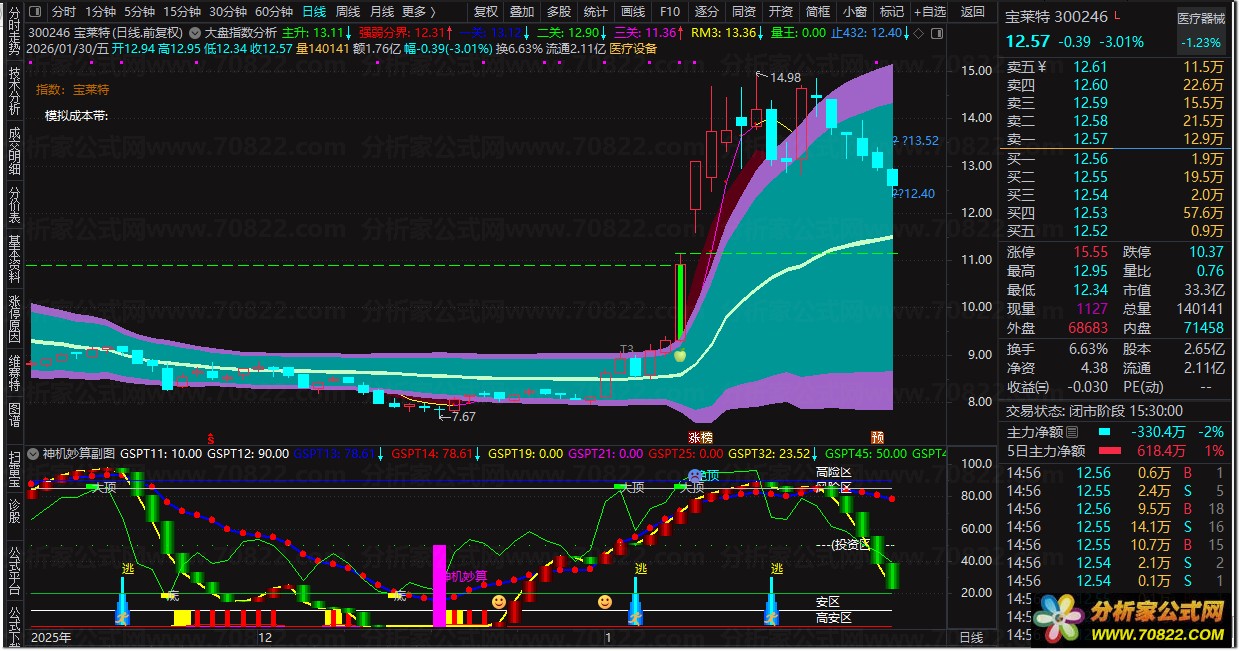
Task: Open 涨停原因 in left sidebar
Action: click(14, 321)
